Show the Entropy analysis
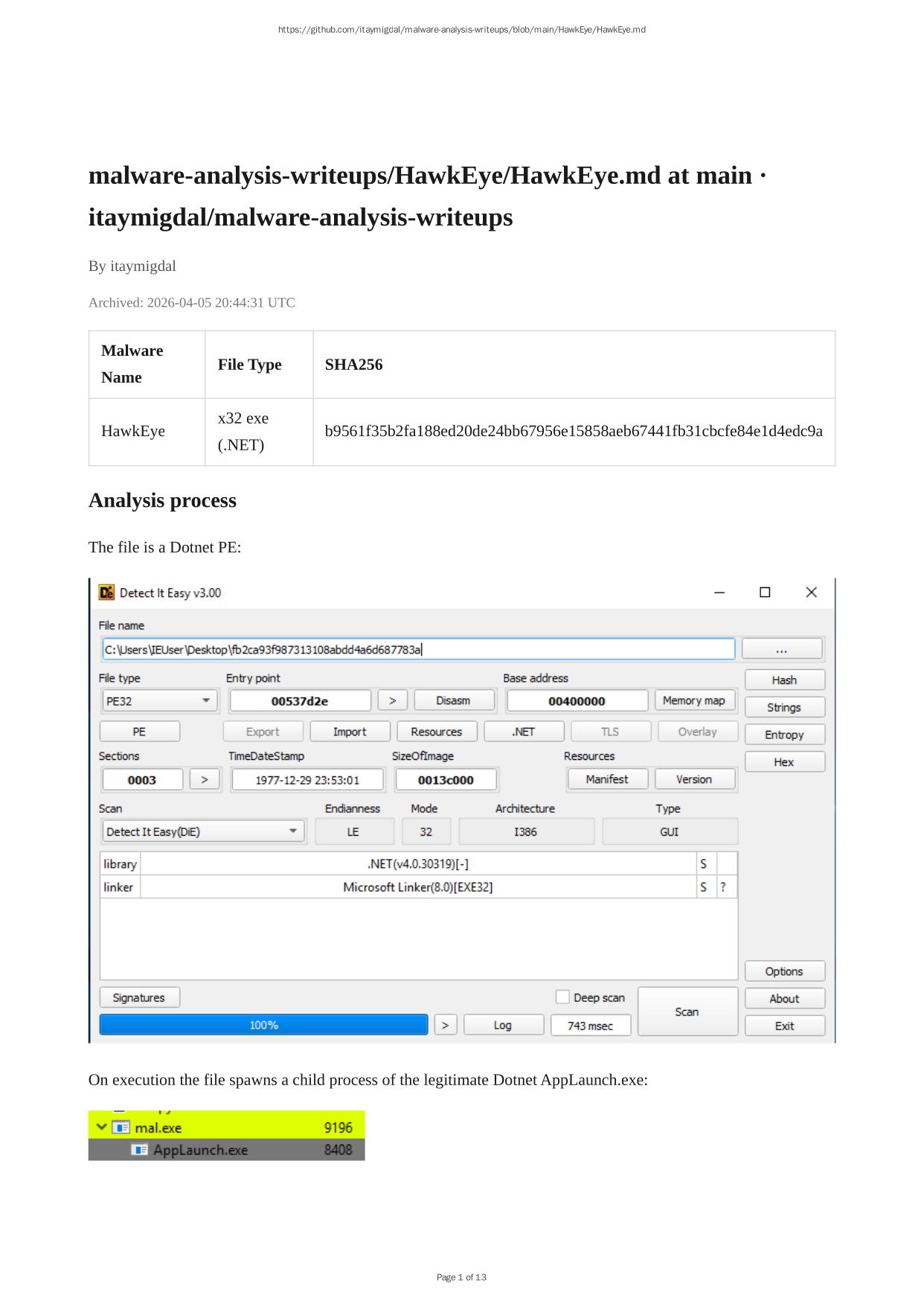This screenshot has height=1307, width=924. (784, 735)
